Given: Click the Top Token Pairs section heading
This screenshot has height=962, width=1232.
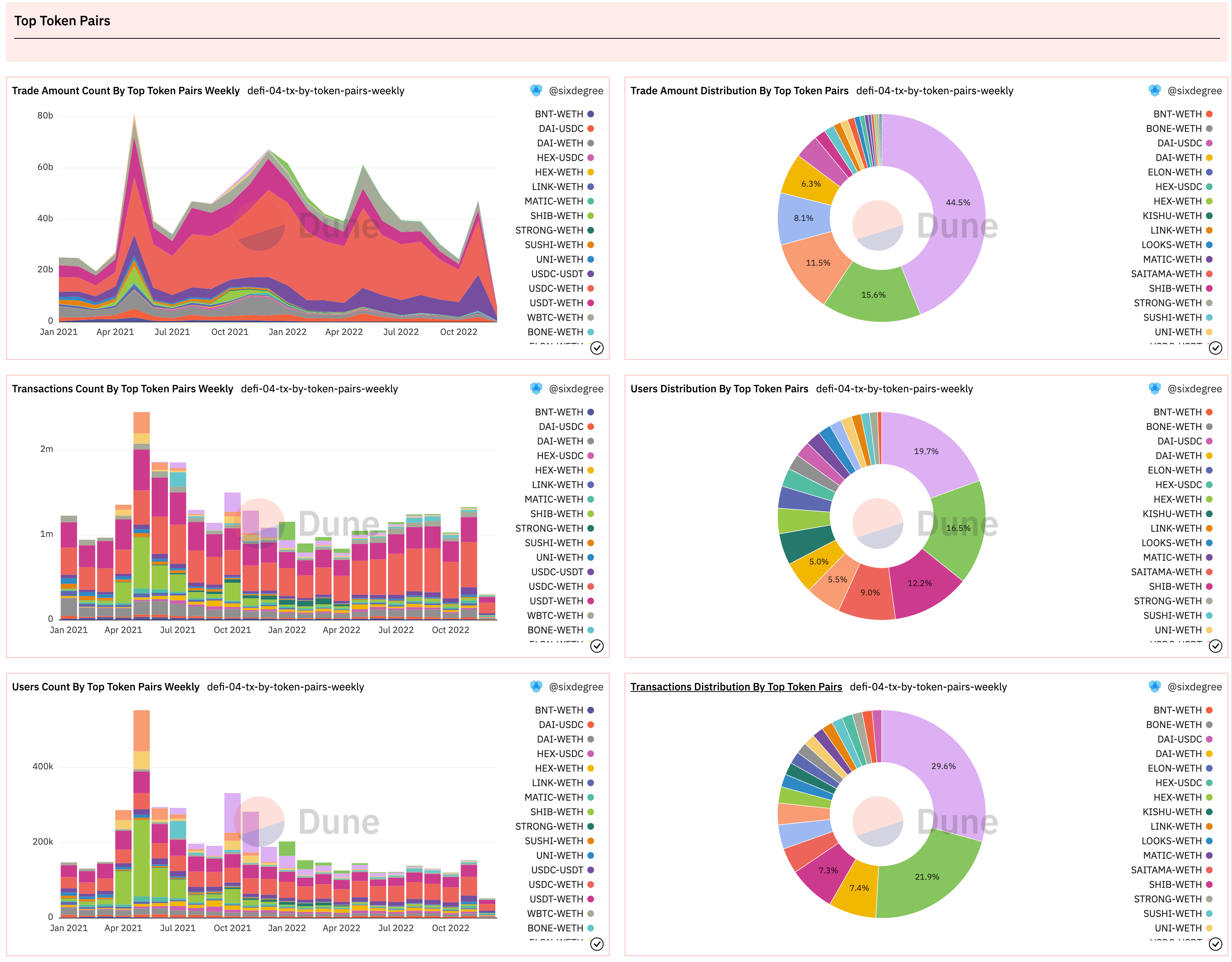Looking at the screenshot, I should point(62,21).
